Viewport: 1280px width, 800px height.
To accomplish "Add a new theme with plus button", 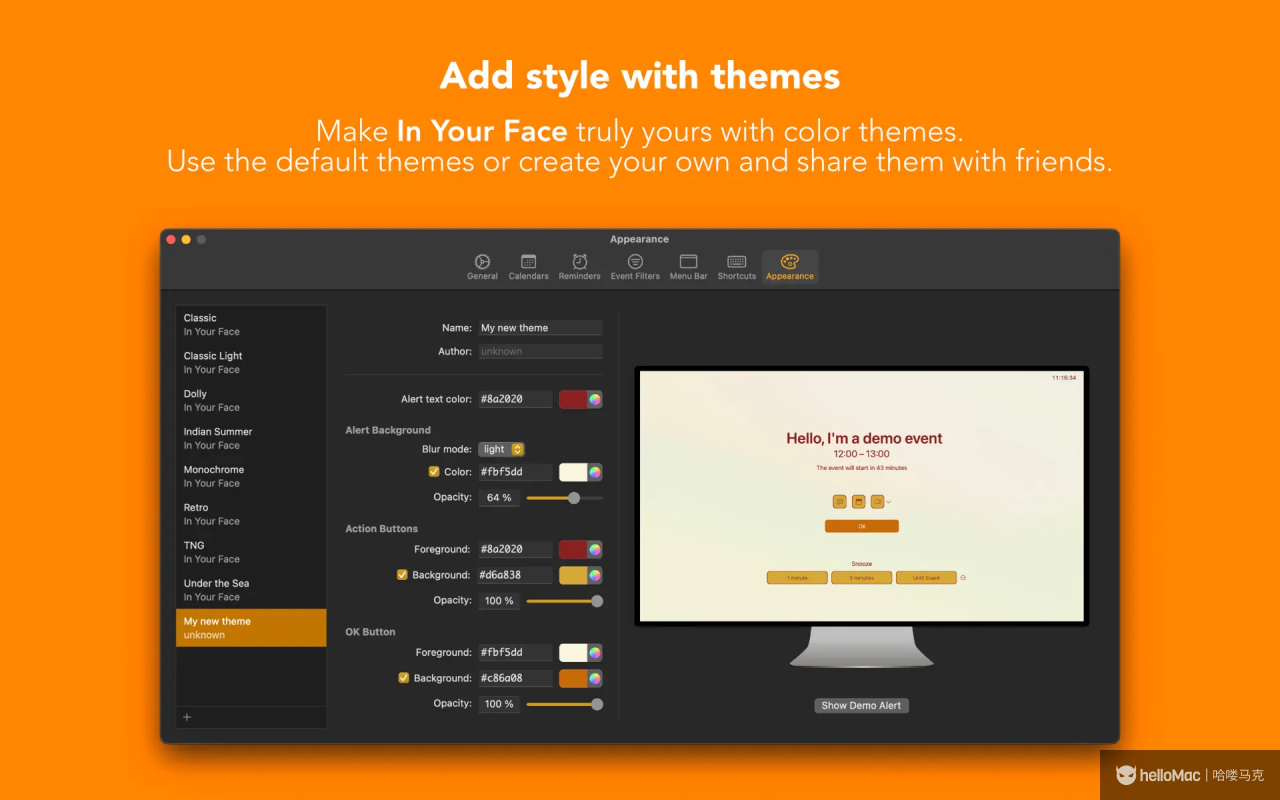I will coord(187,717).
